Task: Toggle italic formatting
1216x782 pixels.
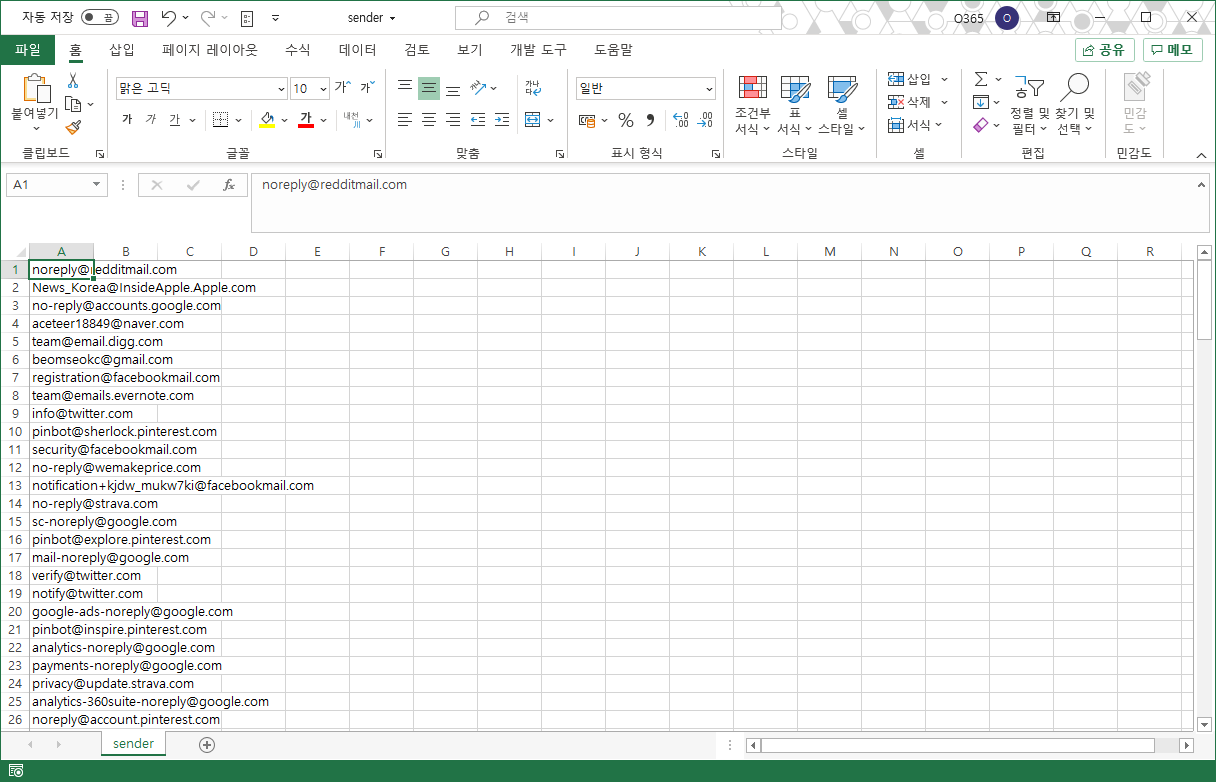Action: (151, 120)
